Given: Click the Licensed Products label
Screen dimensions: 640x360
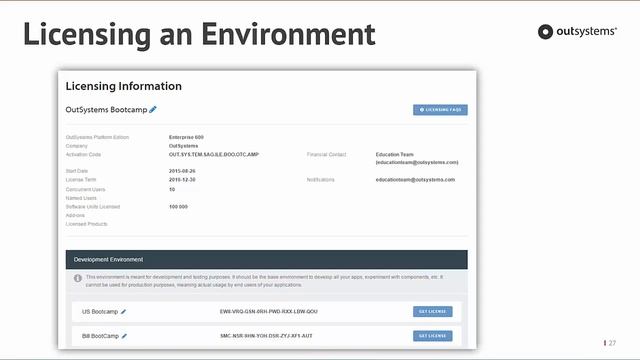Looking at the screenshot, I should tap(87, 224).
